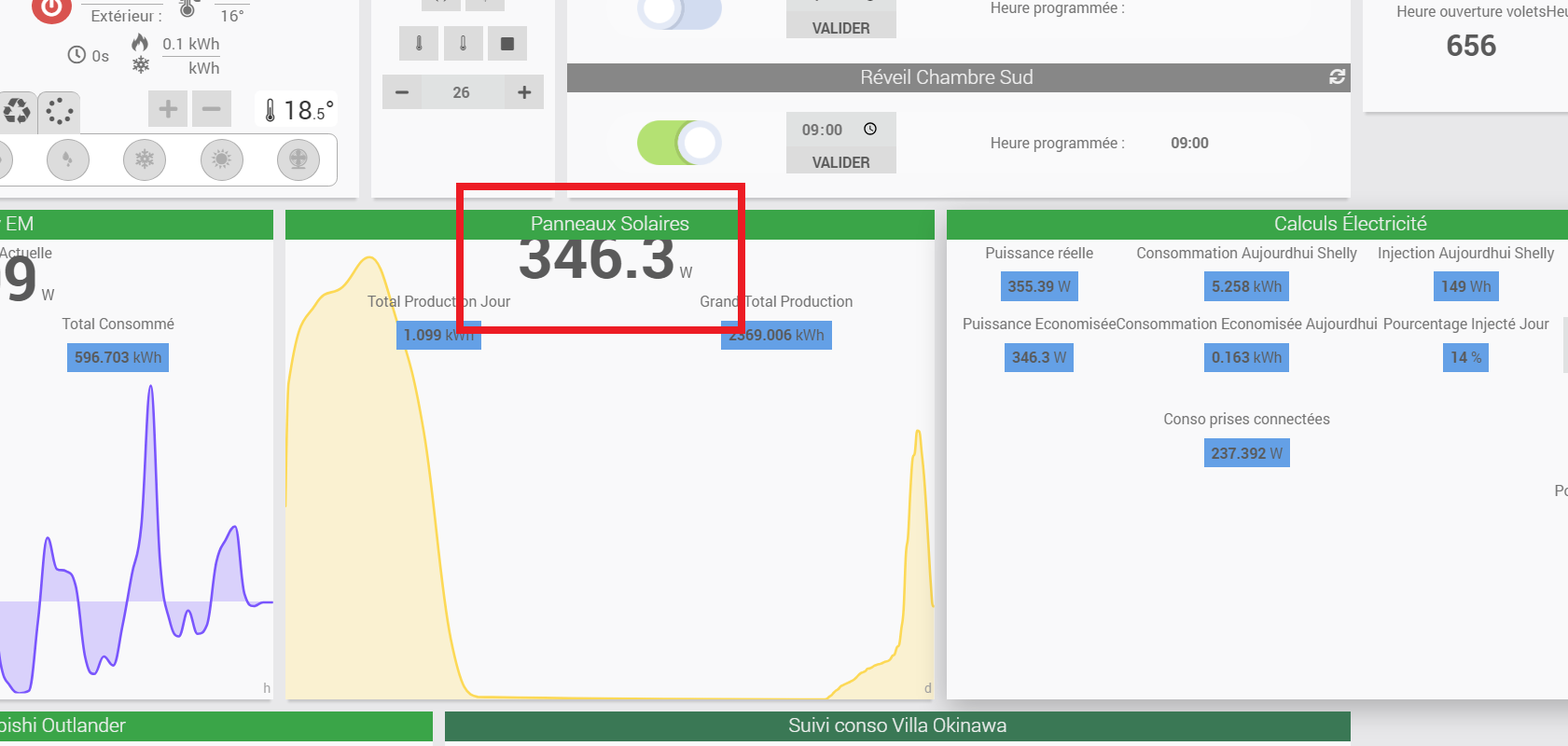
Task: Click the Mitsubishi Outlander panel header
Action: 216,725
